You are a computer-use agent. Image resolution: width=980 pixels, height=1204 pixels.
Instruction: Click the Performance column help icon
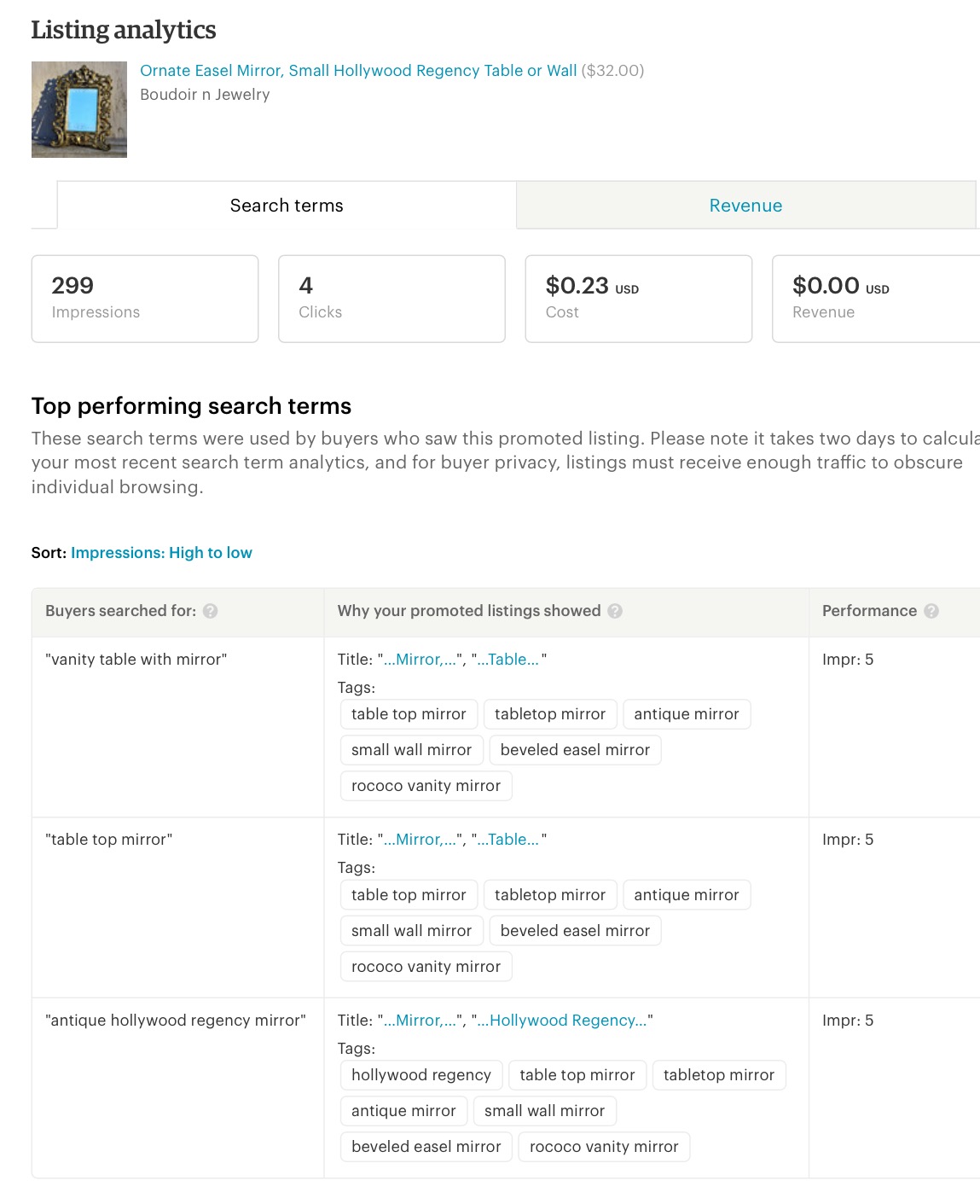[931, 611]
